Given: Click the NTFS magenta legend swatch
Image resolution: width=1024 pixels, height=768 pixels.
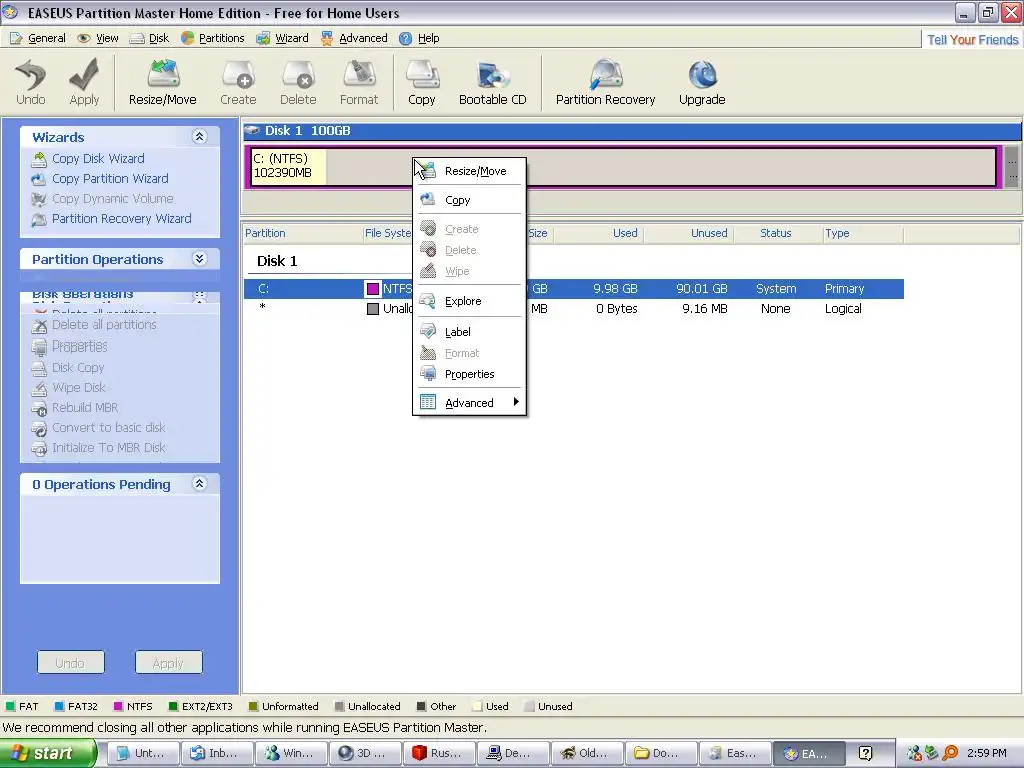Looking at the screenshot, I should pyautogui.click(x=118, y=707).
